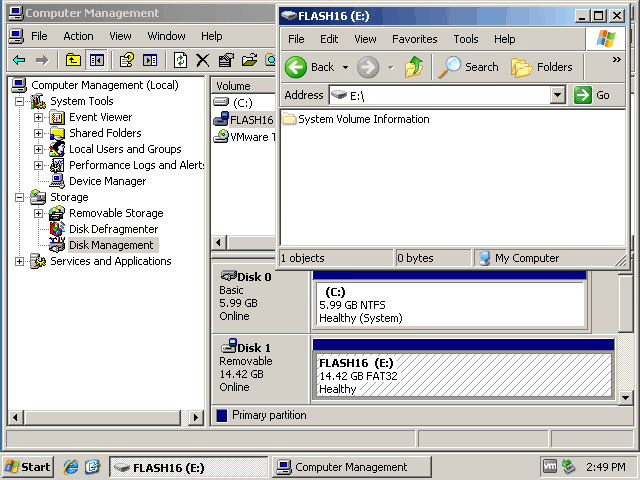Click the Up folder icon in FLASH16 window

414,67
